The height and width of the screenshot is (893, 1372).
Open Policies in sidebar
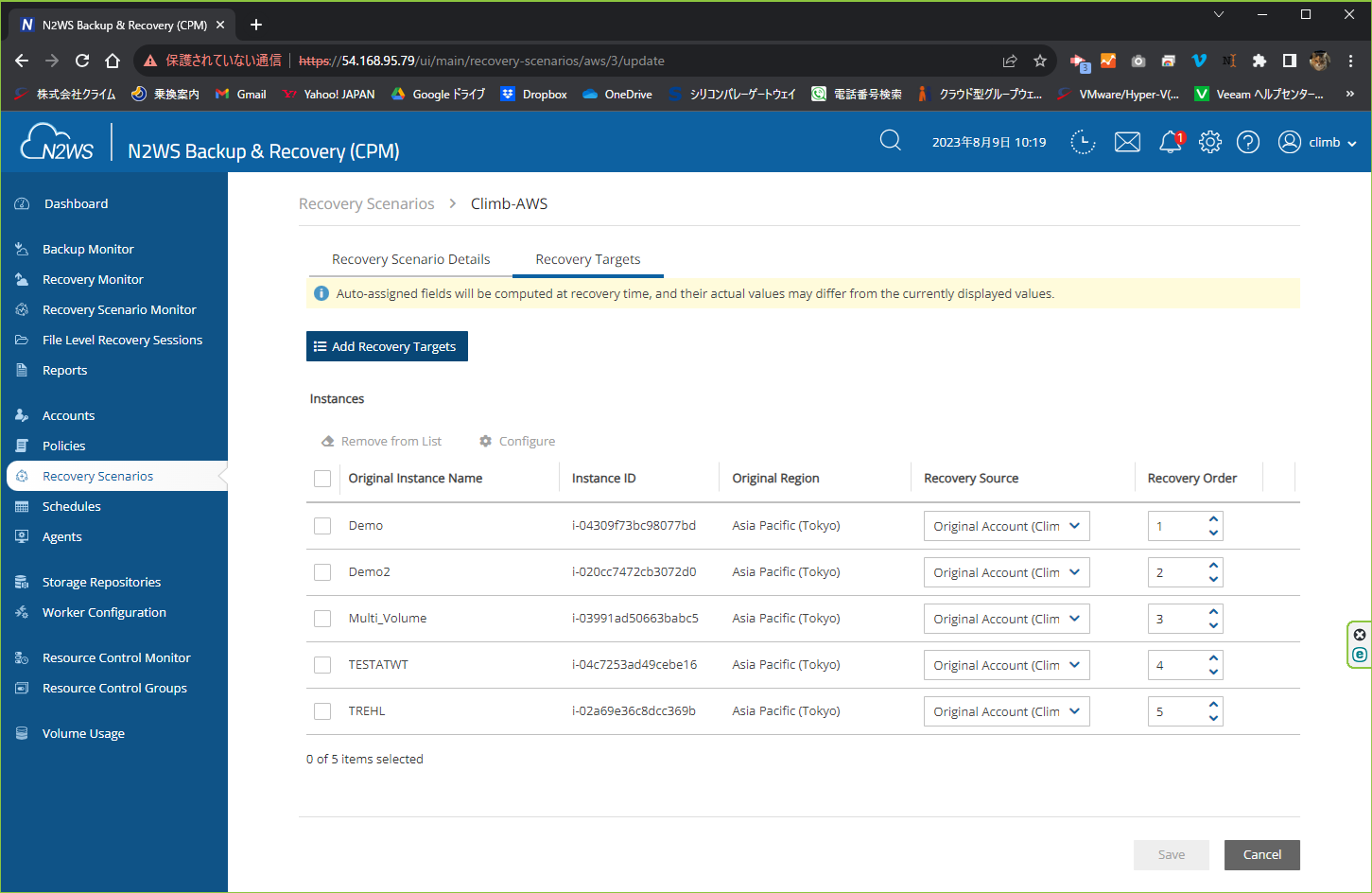click(x=63, y=446)
